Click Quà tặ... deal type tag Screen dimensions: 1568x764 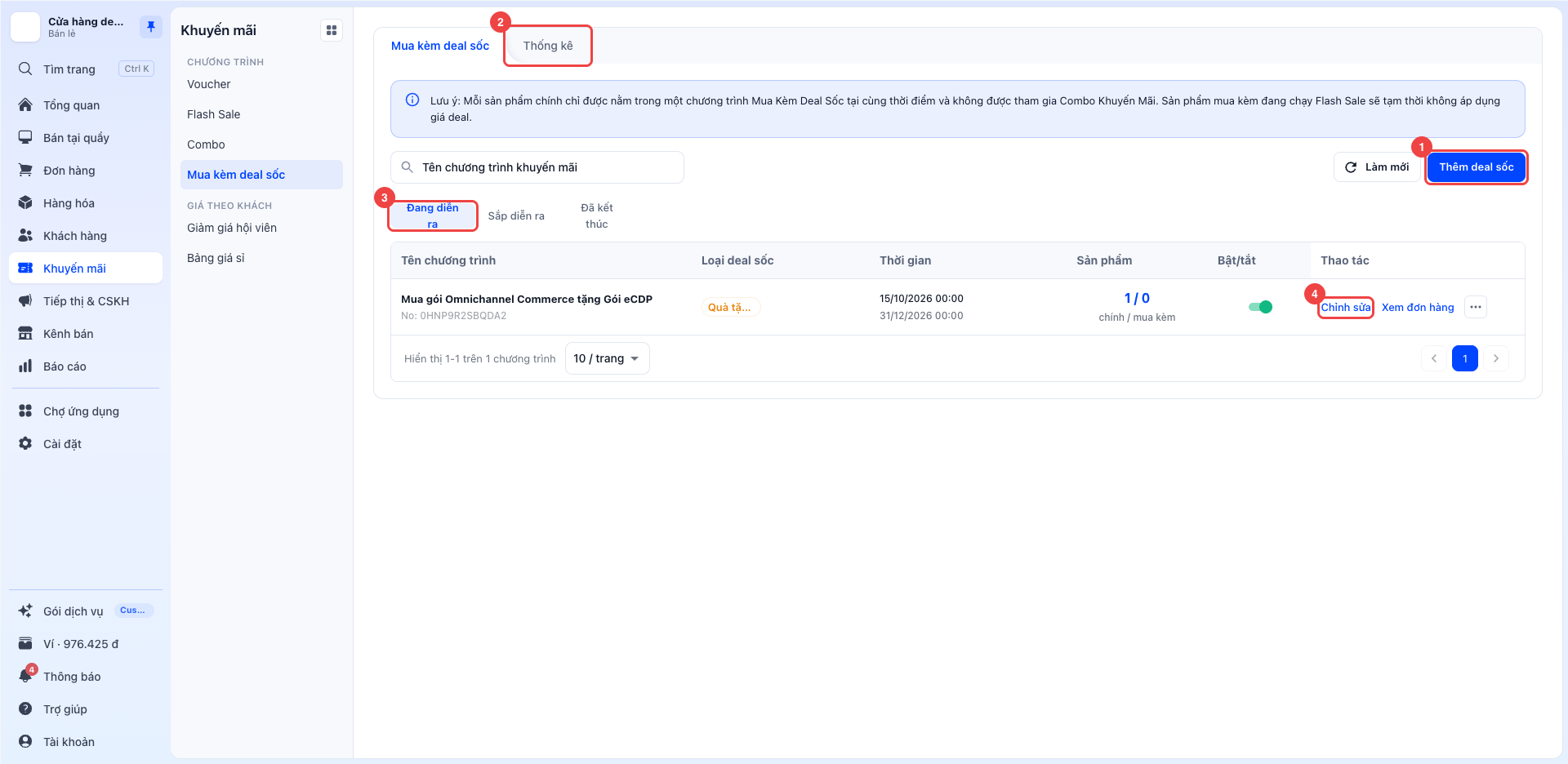(x=731, y=307)
